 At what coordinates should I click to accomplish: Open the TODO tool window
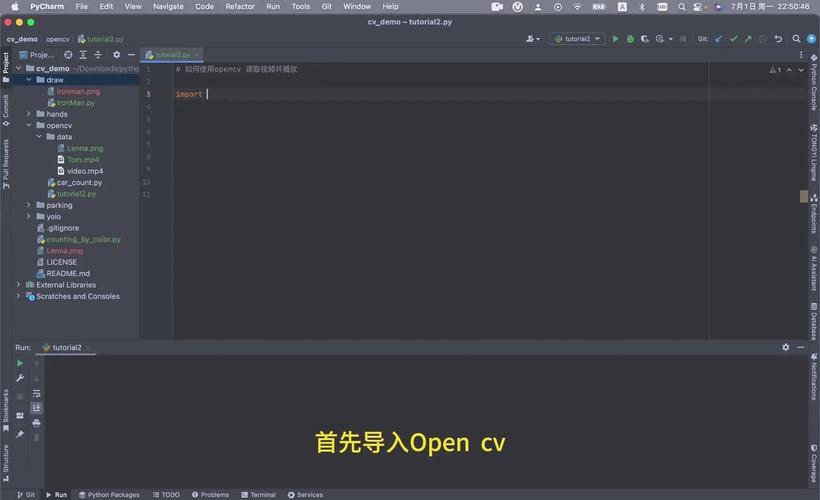point(166,494)
